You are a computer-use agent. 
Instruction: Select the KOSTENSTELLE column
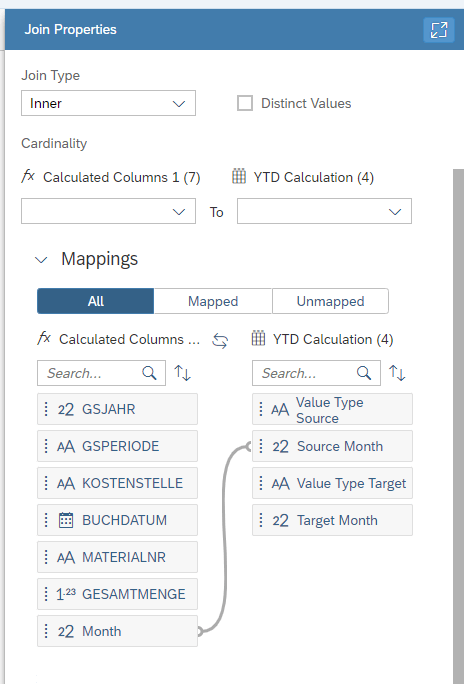[x=117, y=483]
